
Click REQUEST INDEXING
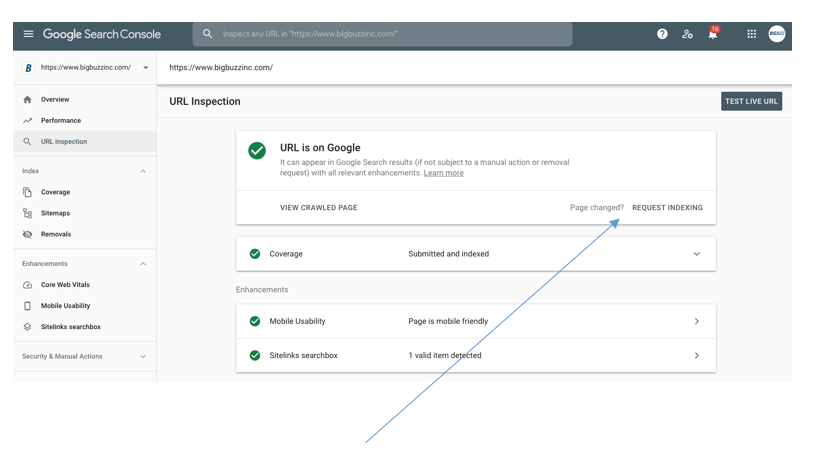tap(667, 208)
